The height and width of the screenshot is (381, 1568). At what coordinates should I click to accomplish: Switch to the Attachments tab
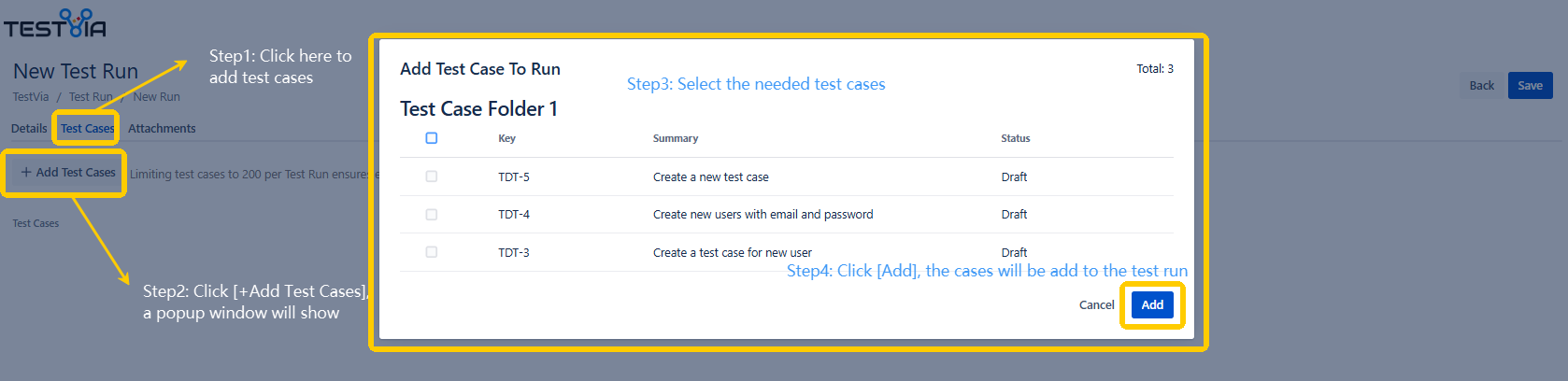(x=162, y=129)
